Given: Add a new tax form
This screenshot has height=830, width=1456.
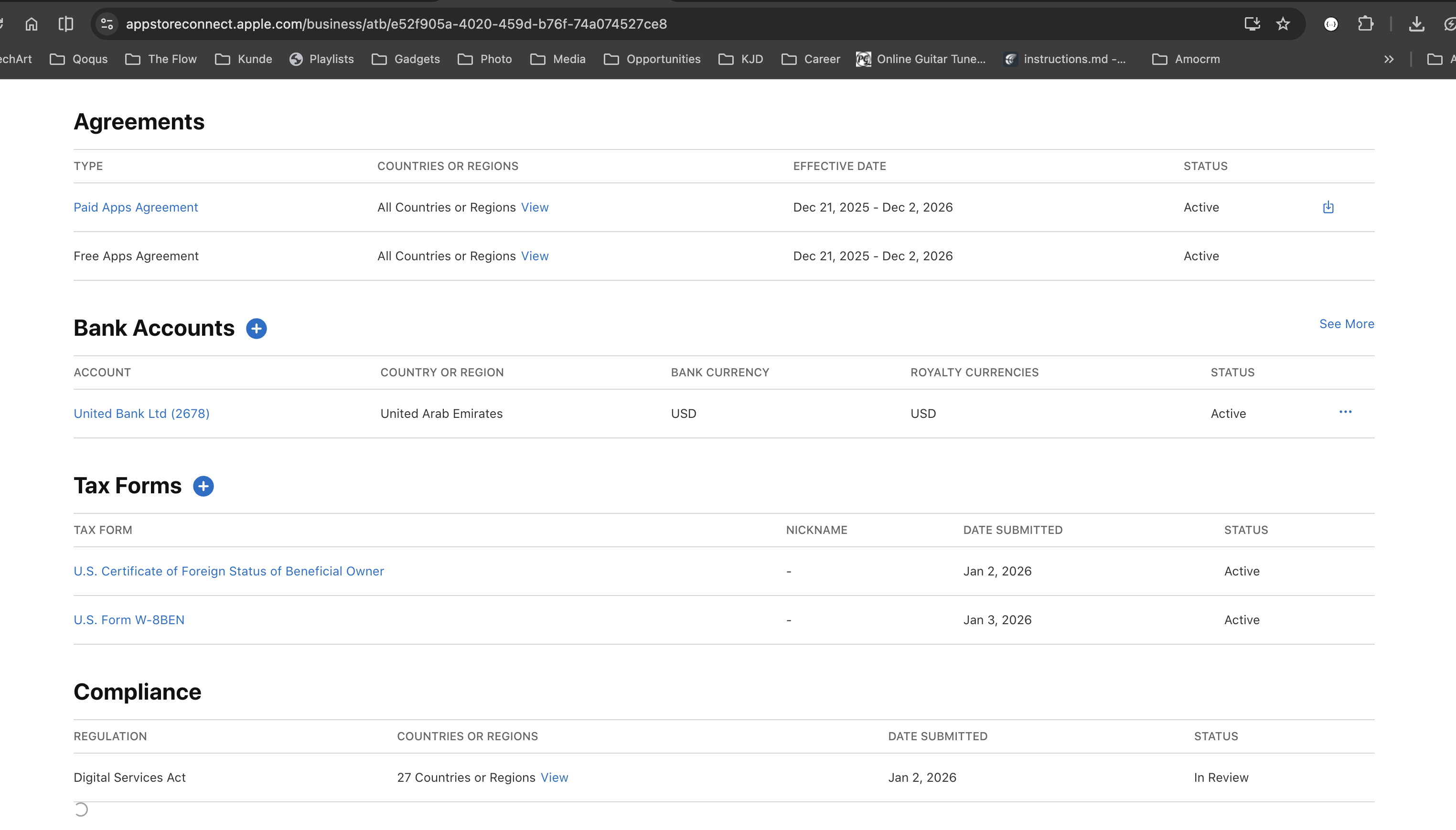Looking at the screenshot, I should (x=203, y=486).
